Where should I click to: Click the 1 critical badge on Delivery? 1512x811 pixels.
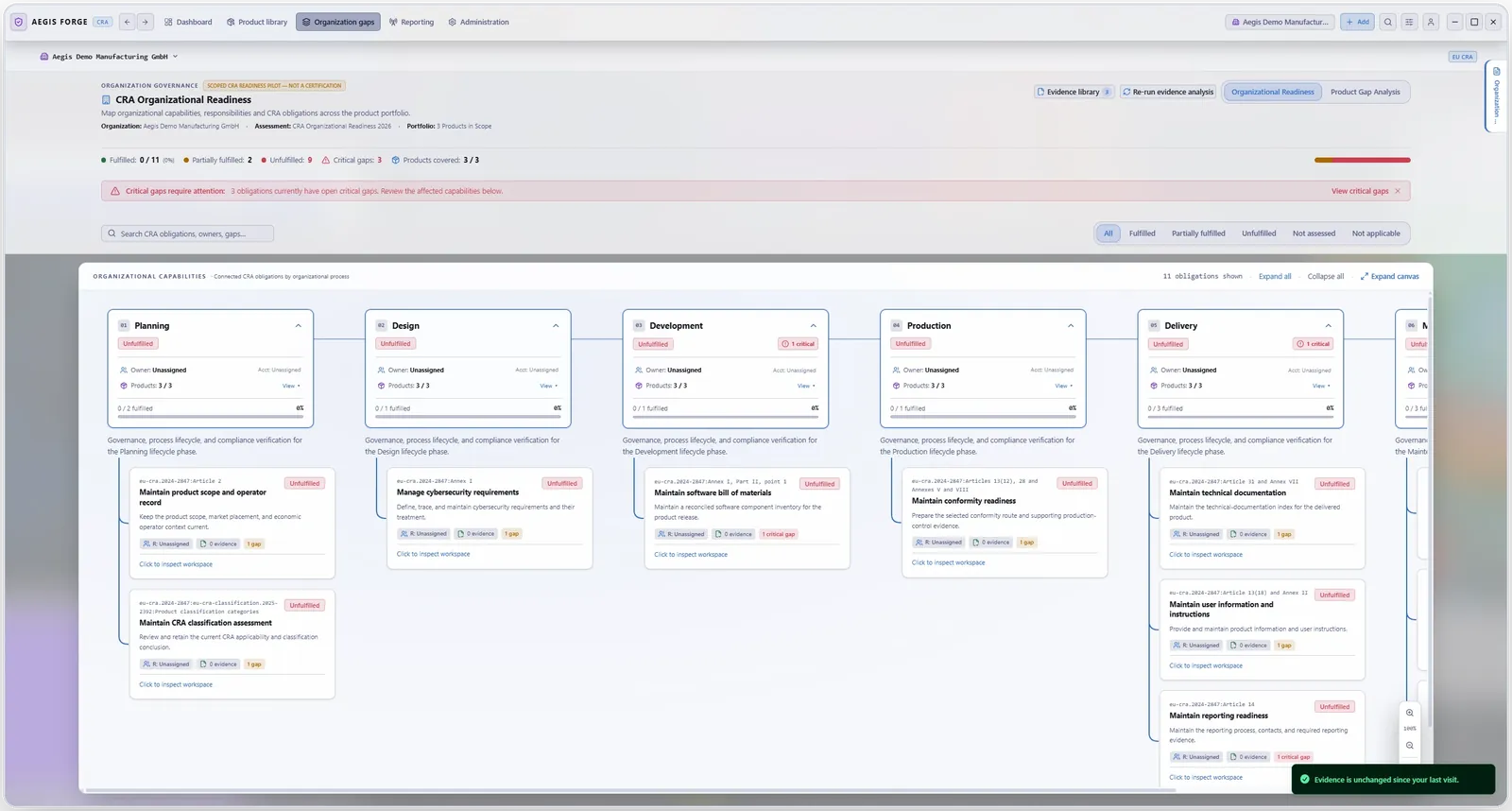tap(1314, 344)
